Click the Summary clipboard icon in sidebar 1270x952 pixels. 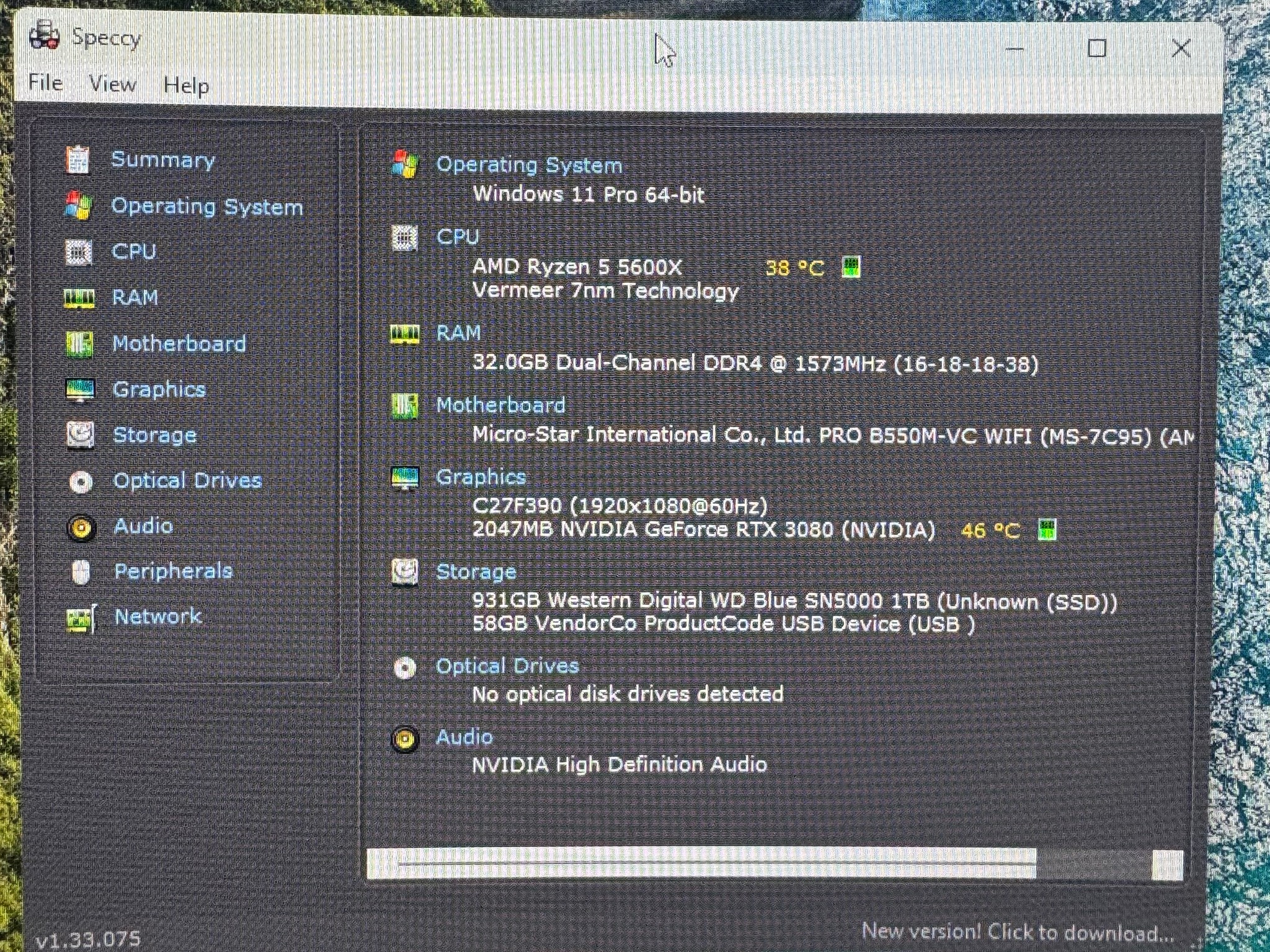pos(78,160)
